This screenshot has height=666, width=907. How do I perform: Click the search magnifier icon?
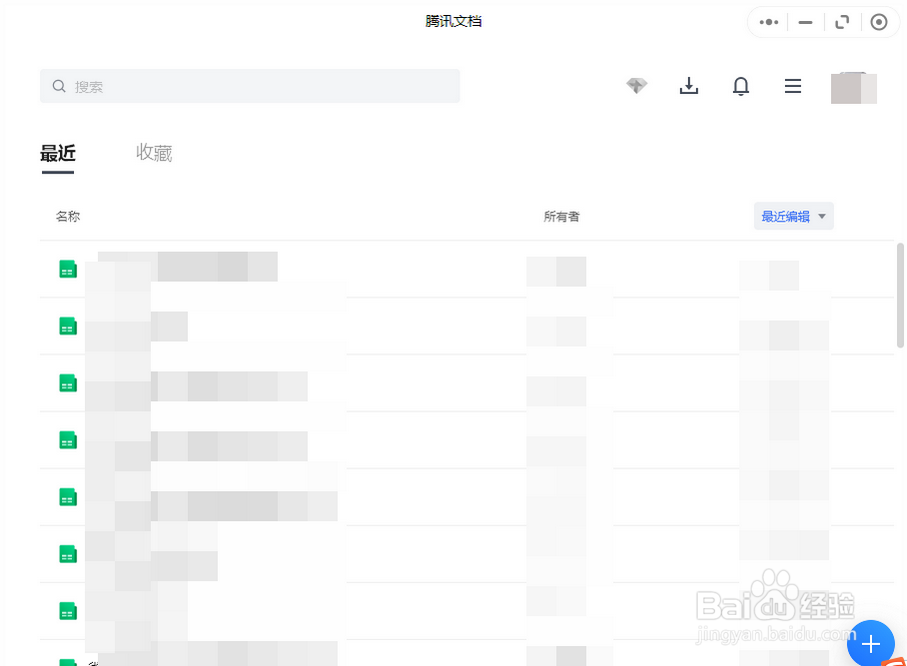[x=59, y=86]
